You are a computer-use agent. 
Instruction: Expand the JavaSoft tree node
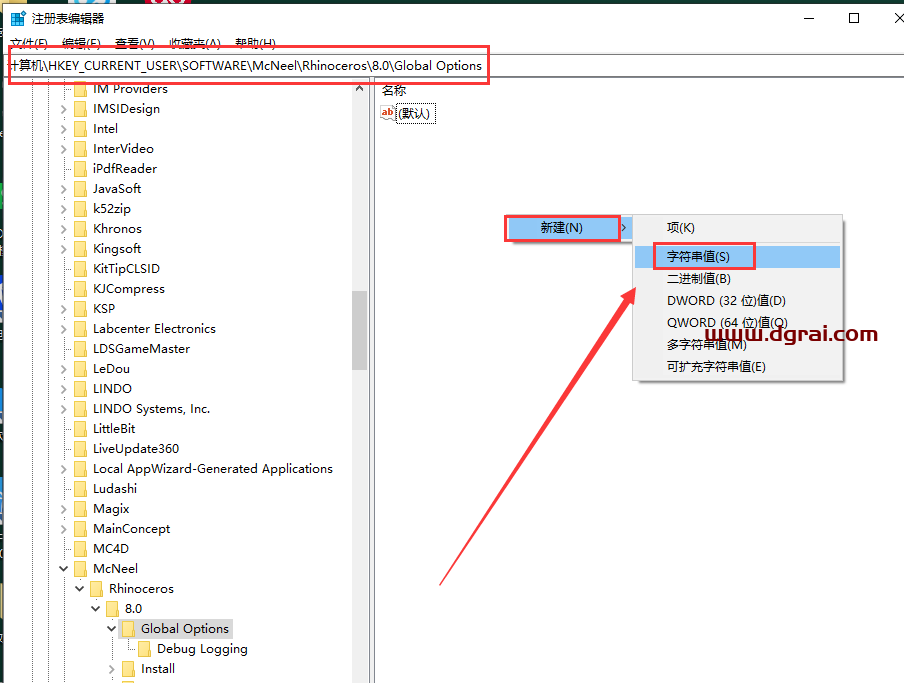tap(64, 189)
